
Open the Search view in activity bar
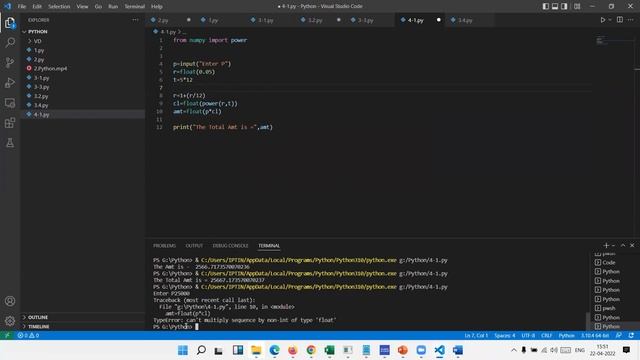coord(10,42)
